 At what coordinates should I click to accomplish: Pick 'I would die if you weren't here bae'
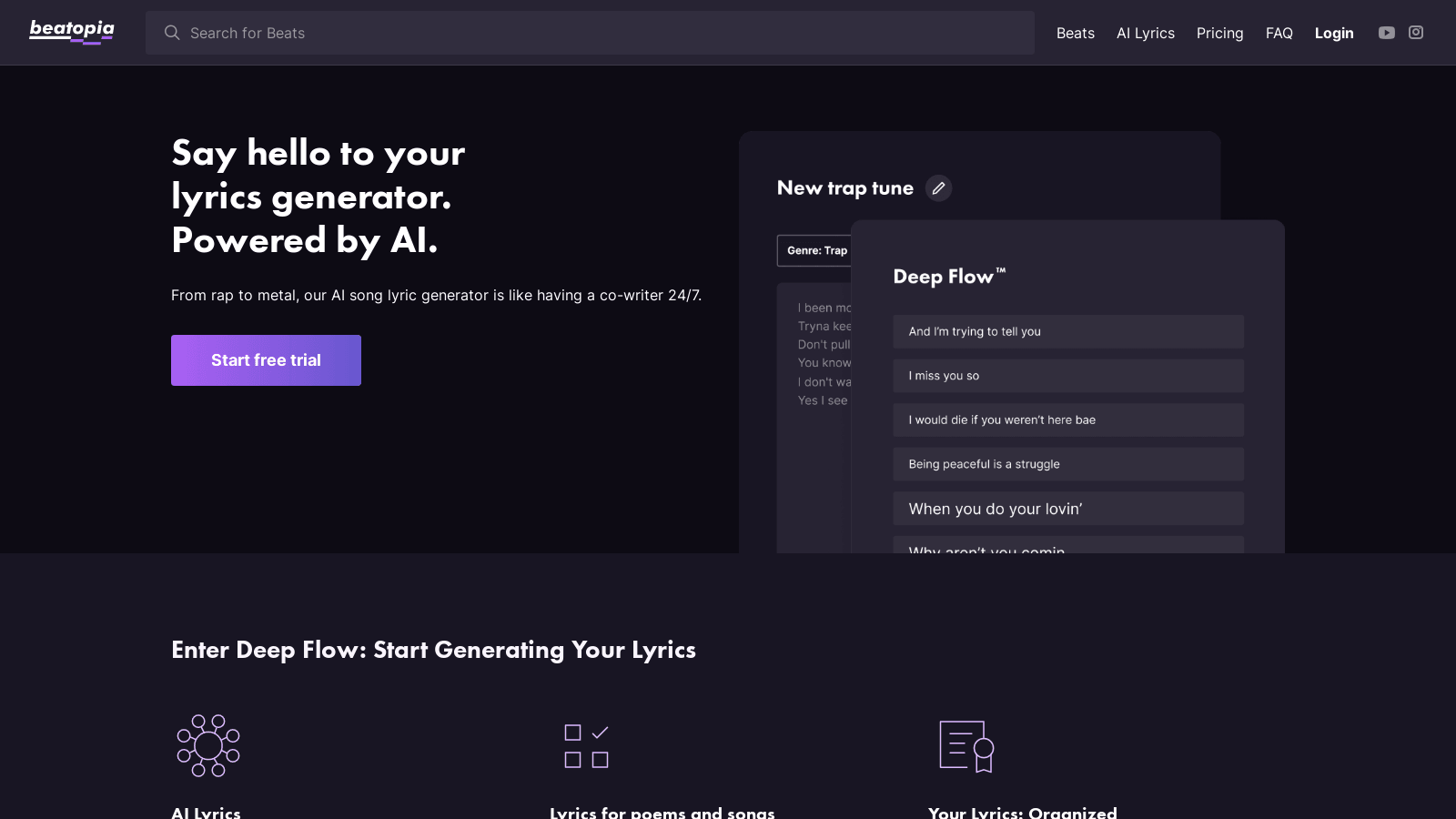point(1068,420)
